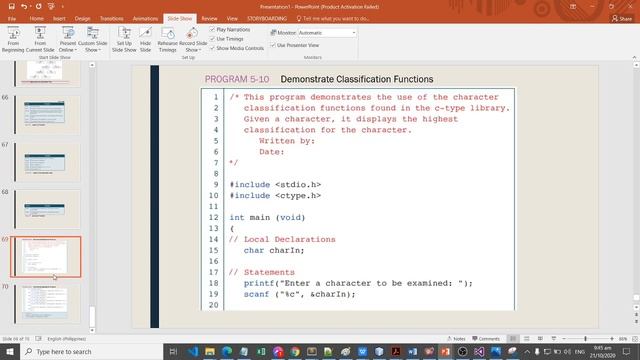Switch to Reading View

pyautogui.click(x=540, y=339)
